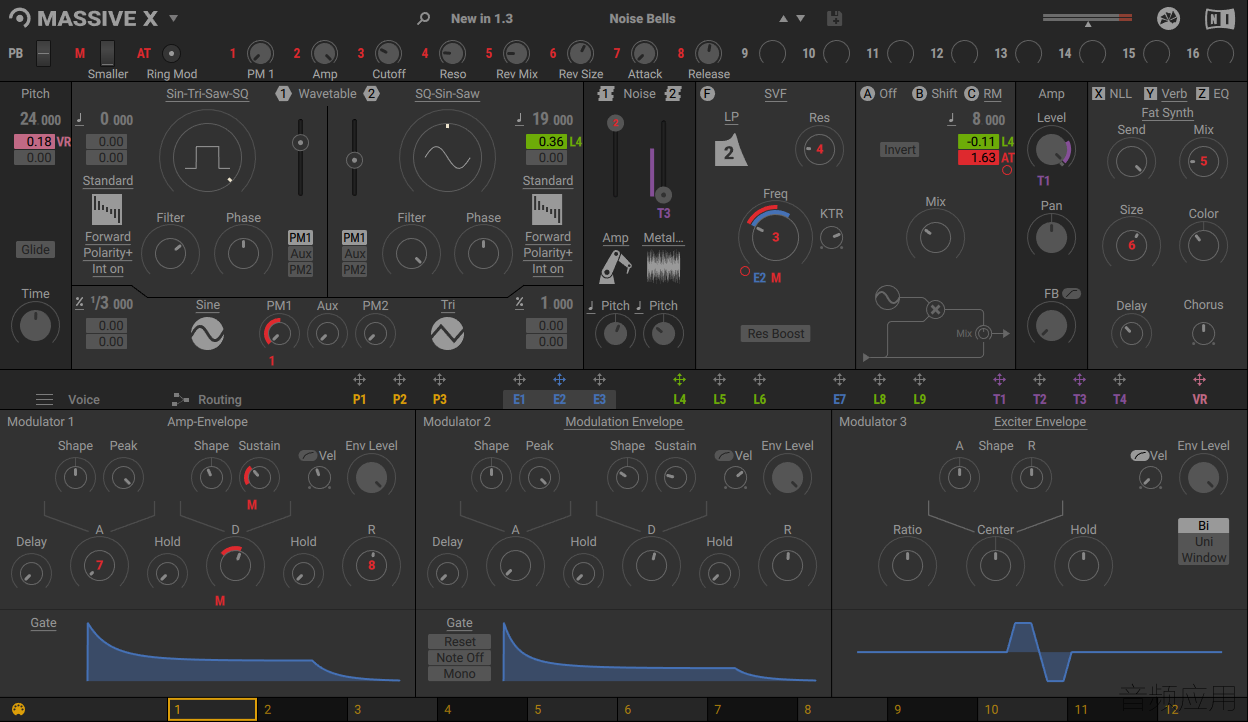This screenshot has width=1248, height=722.
Task: Click the Noise Bells preset name
Action: tap(642, 18)
